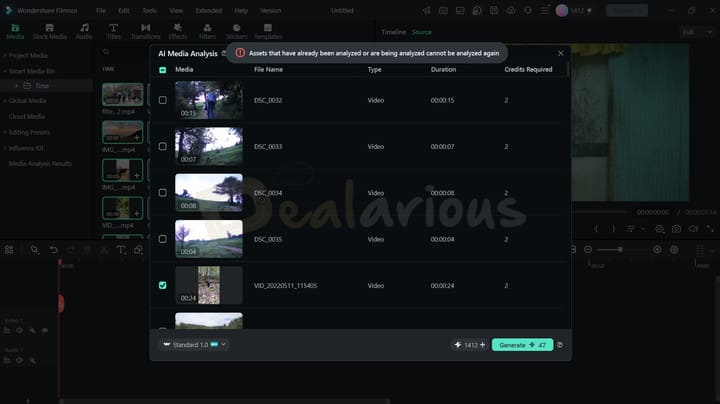
Task: Check the box for DSC_0034
Action: pos(163,193)
